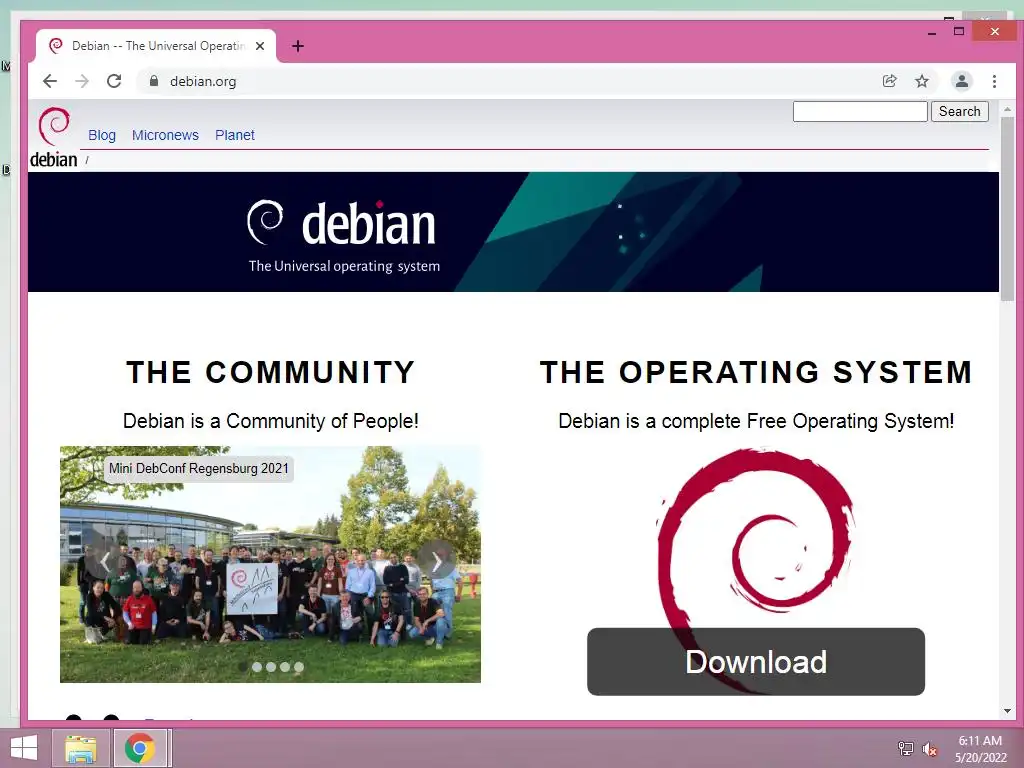Click the debian banner image
Viewport: 1024px width, 768px height.
click(x=513, y=232)
